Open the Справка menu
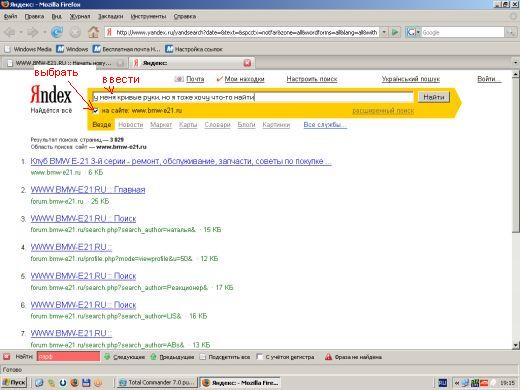The image size is (520, 390). tap(185, 16)
